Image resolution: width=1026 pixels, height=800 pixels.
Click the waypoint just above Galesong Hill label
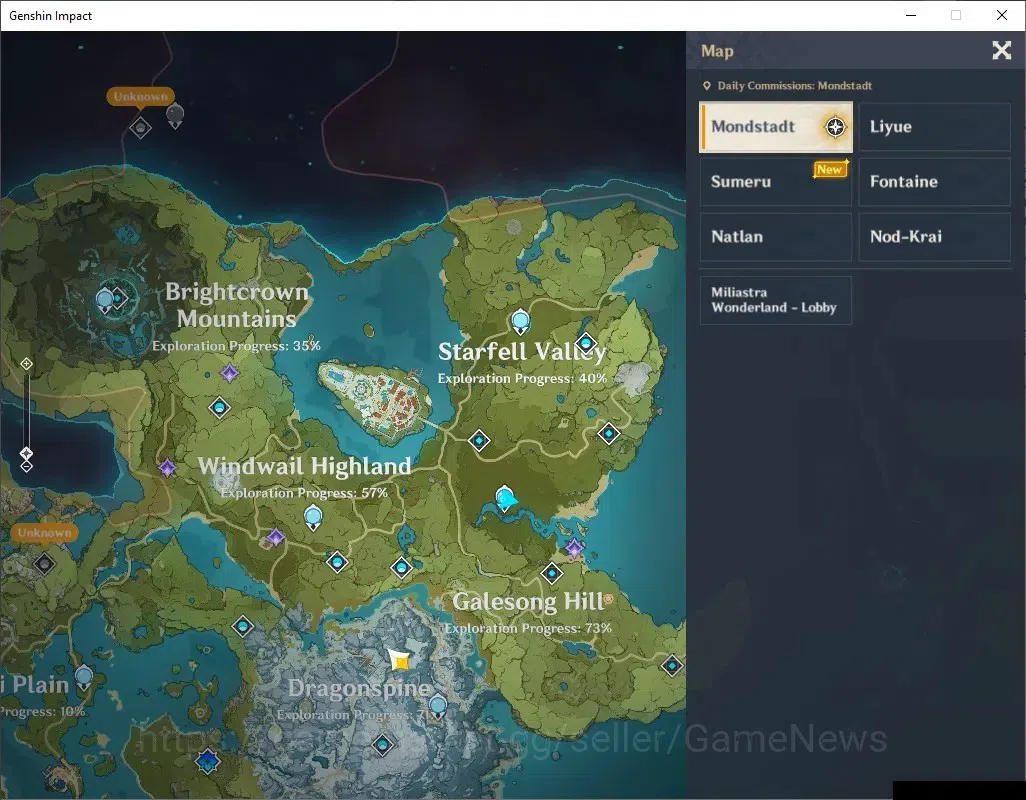click(x=552, y=573)
